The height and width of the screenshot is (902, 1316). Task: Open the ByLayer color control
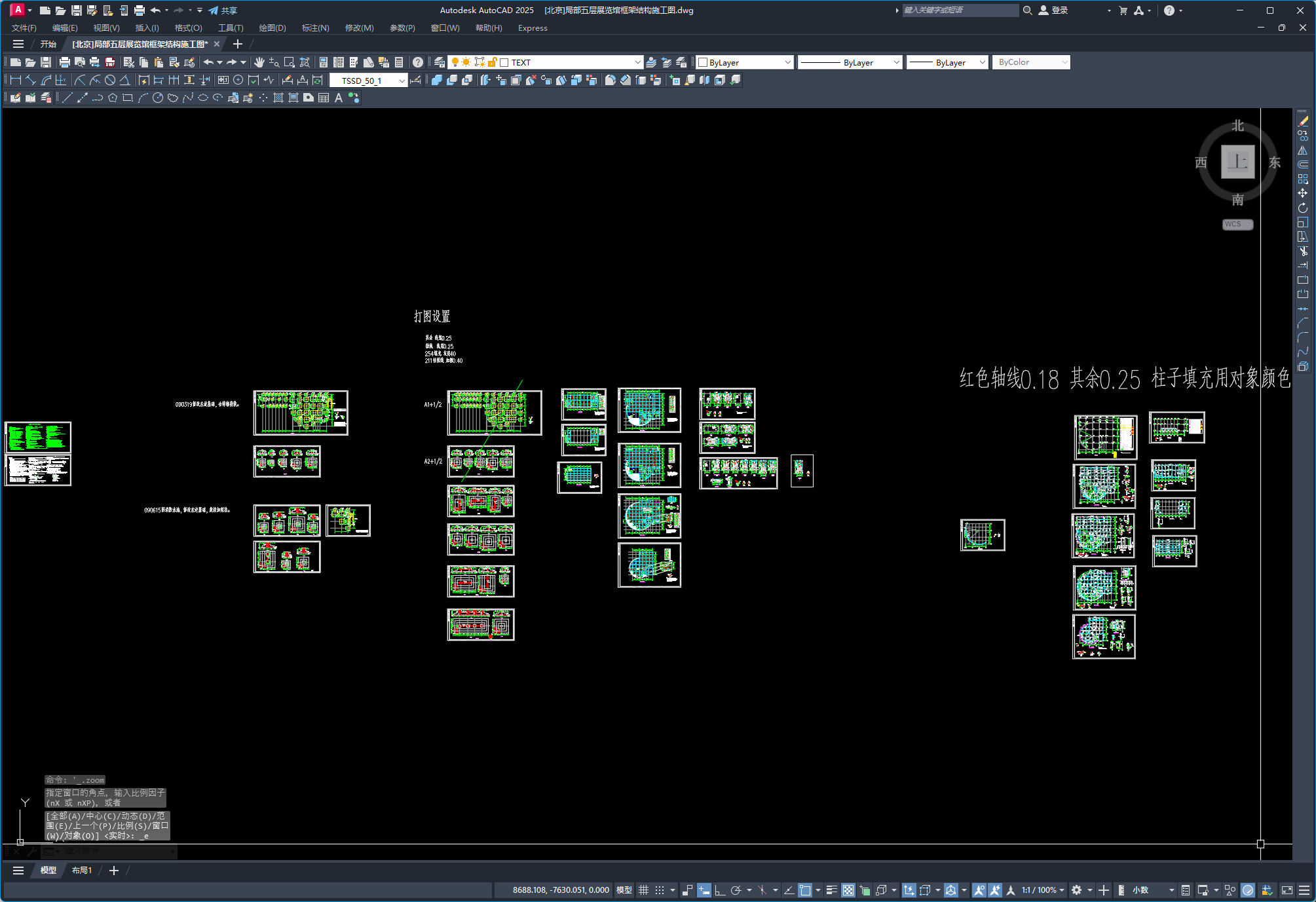[745, 62]
